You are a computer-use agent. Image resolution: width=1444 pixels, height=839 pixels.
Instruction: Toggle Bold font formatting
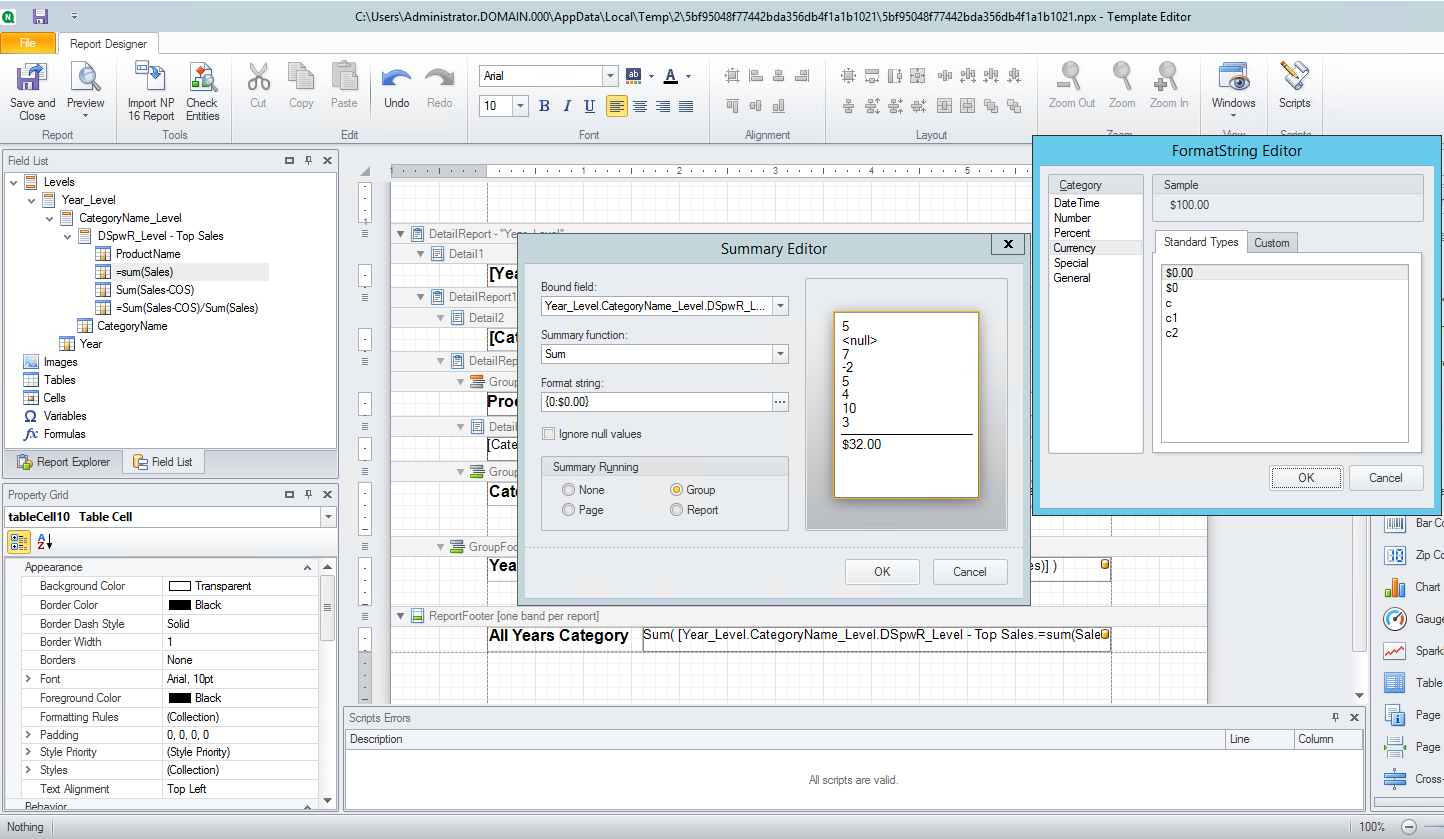pos(544,106)
